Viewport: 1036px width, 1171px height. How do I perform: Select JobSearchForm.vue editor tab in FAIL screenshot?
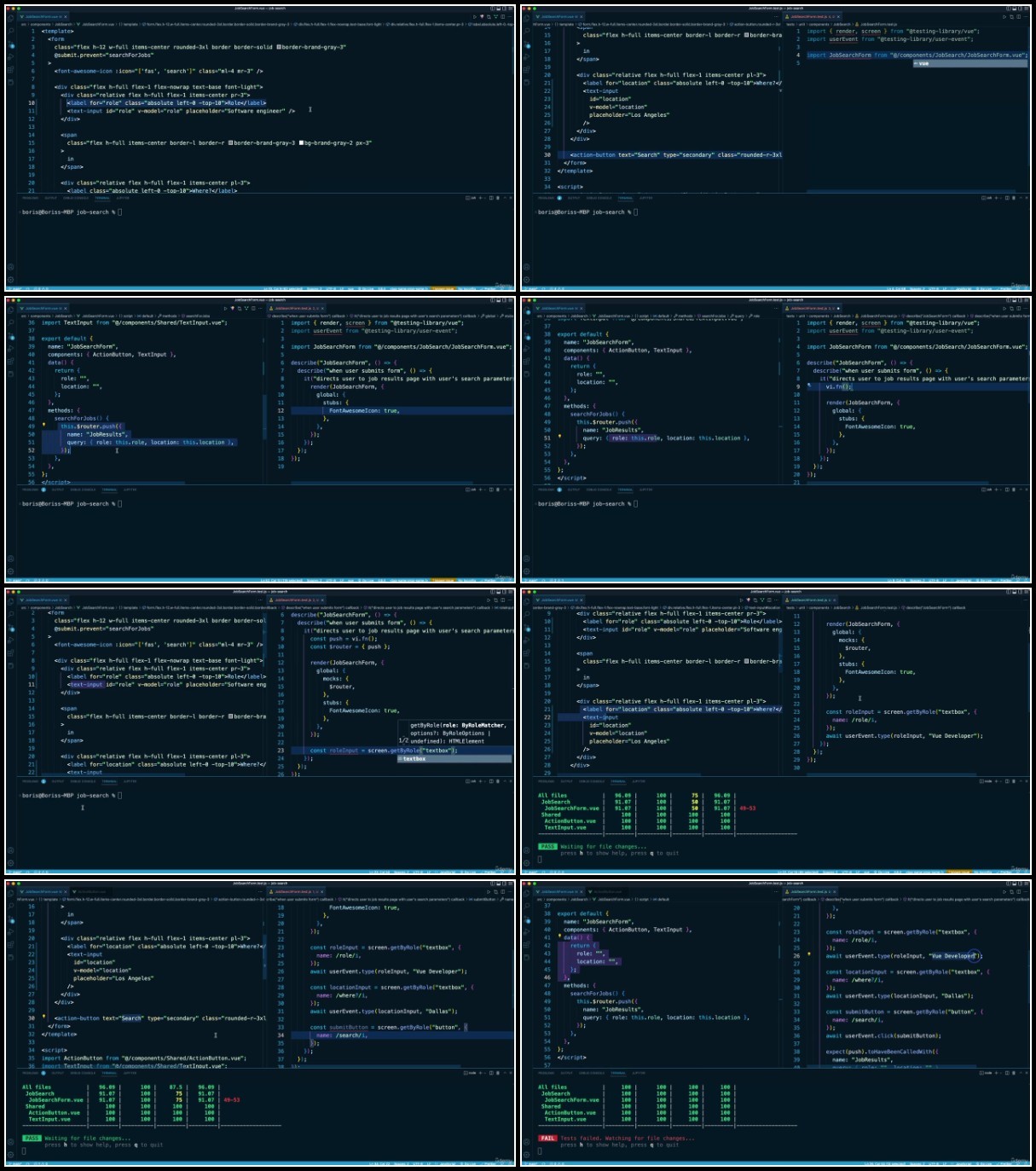559,891
